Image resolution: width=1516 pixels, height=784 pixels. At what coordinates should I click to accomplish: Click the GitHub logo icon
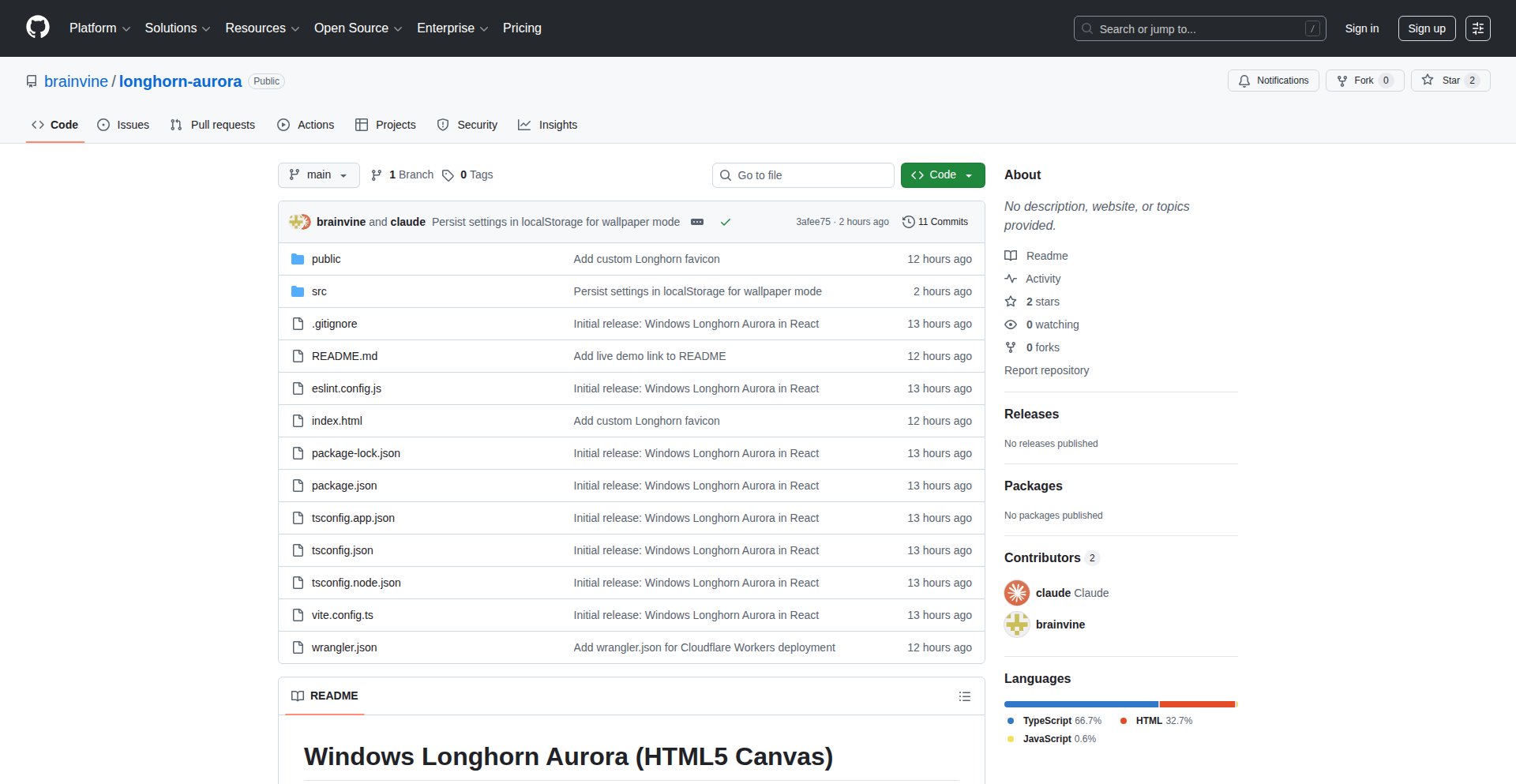tap(38, 28)
